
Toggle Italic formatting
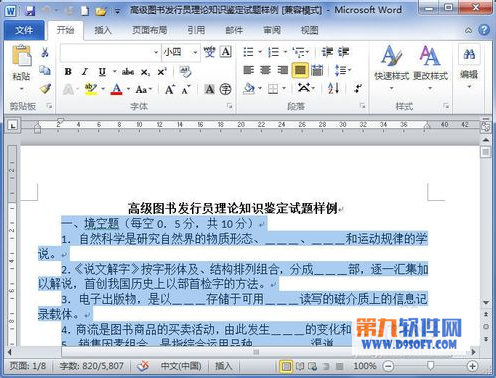[85, 71]
